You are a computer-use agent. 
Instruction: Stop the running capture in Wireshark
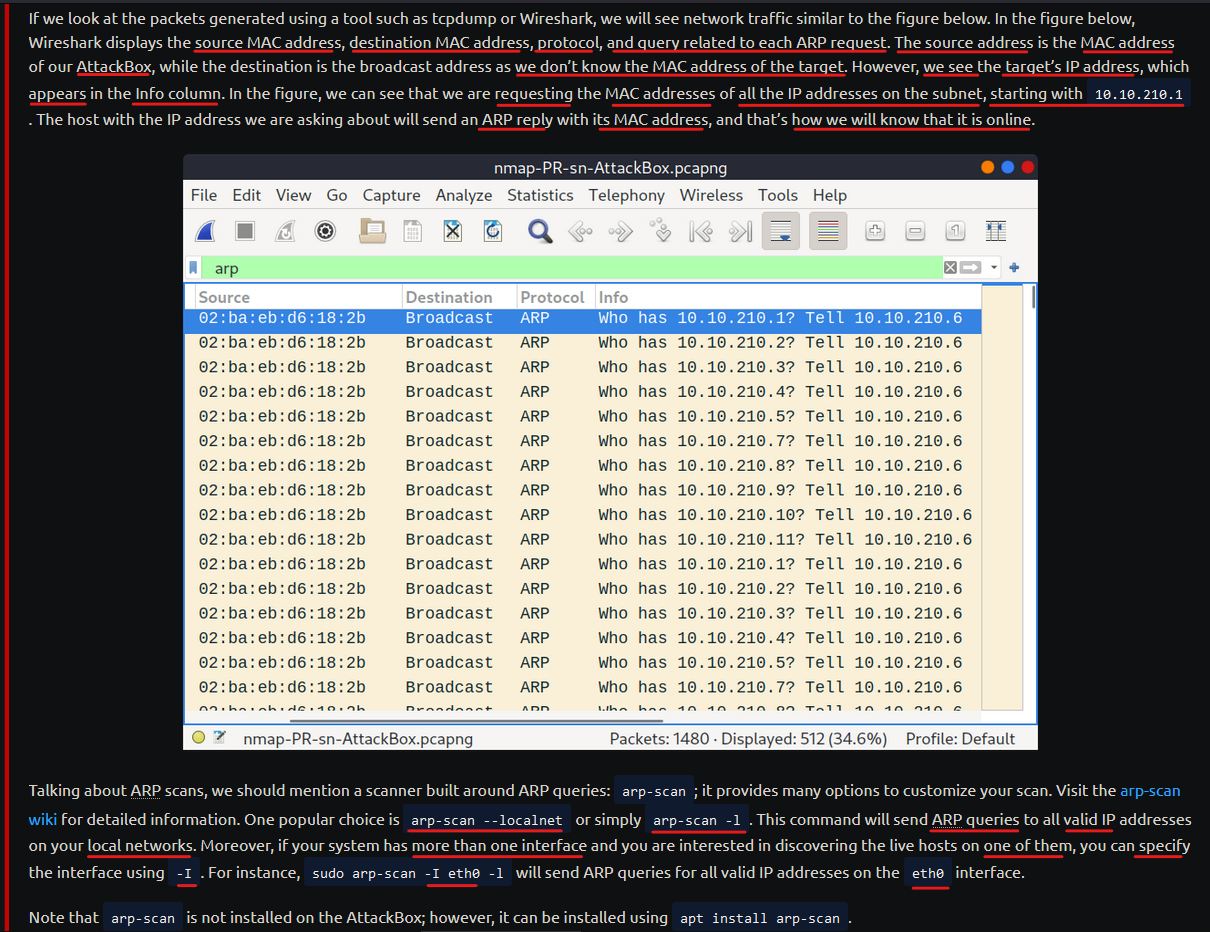245,232
